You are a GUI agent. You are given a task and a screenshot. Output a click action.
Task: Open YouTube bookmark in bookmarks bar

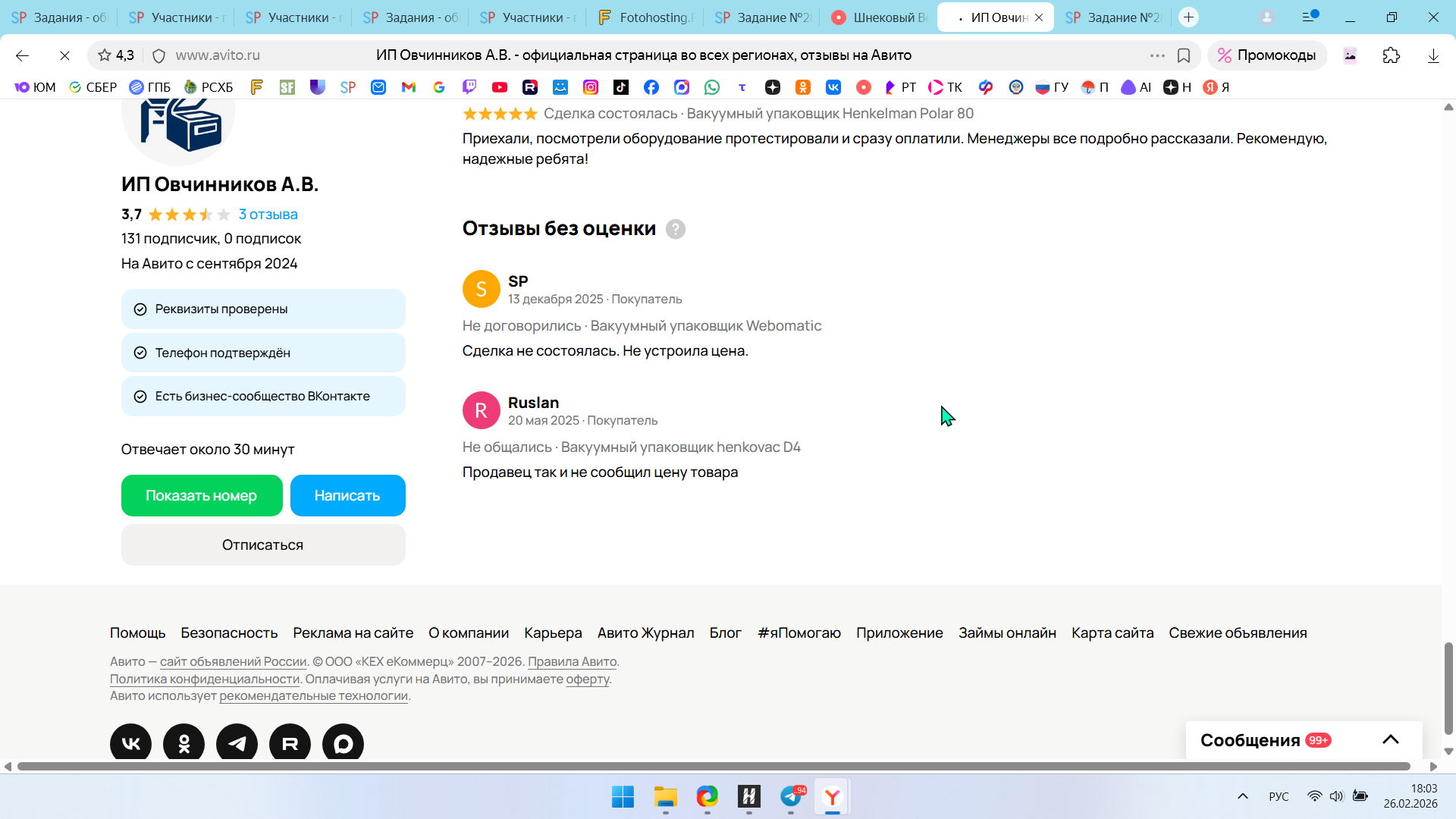click(x=499, y=87)
